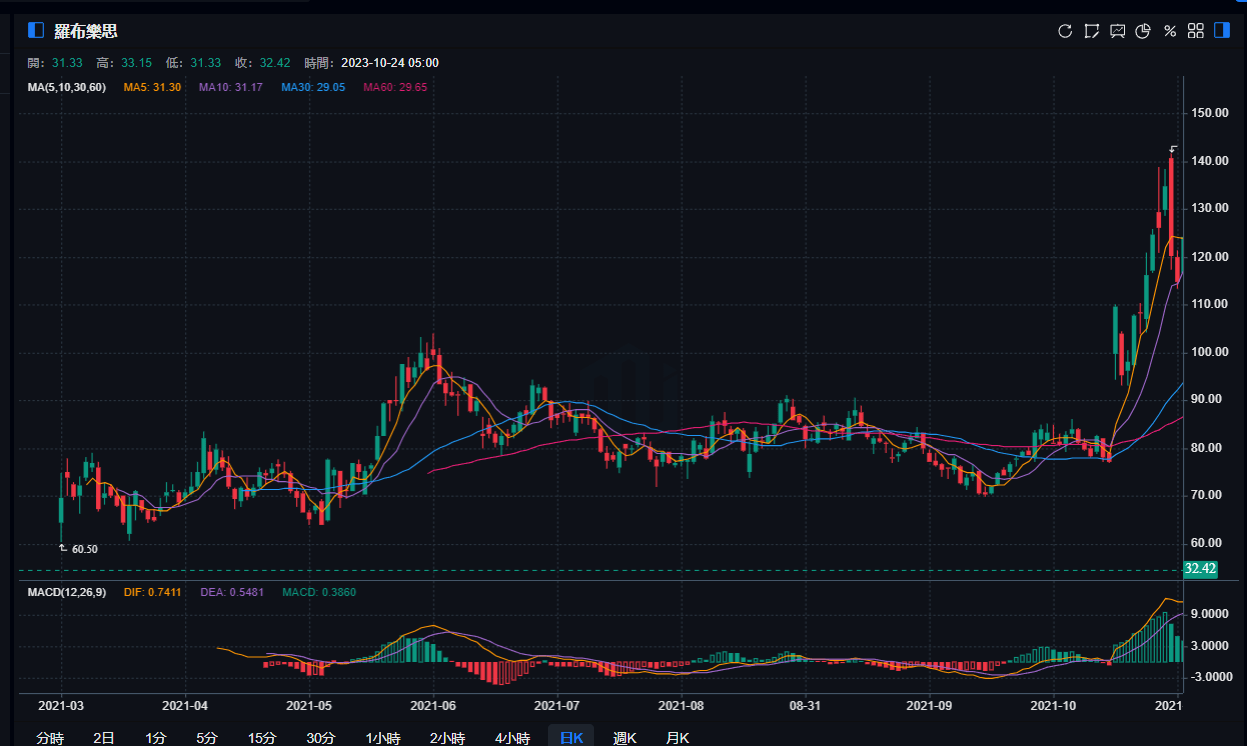Open the drawing tools icon
This screenshot has width=1247, height=746.
1092,31
